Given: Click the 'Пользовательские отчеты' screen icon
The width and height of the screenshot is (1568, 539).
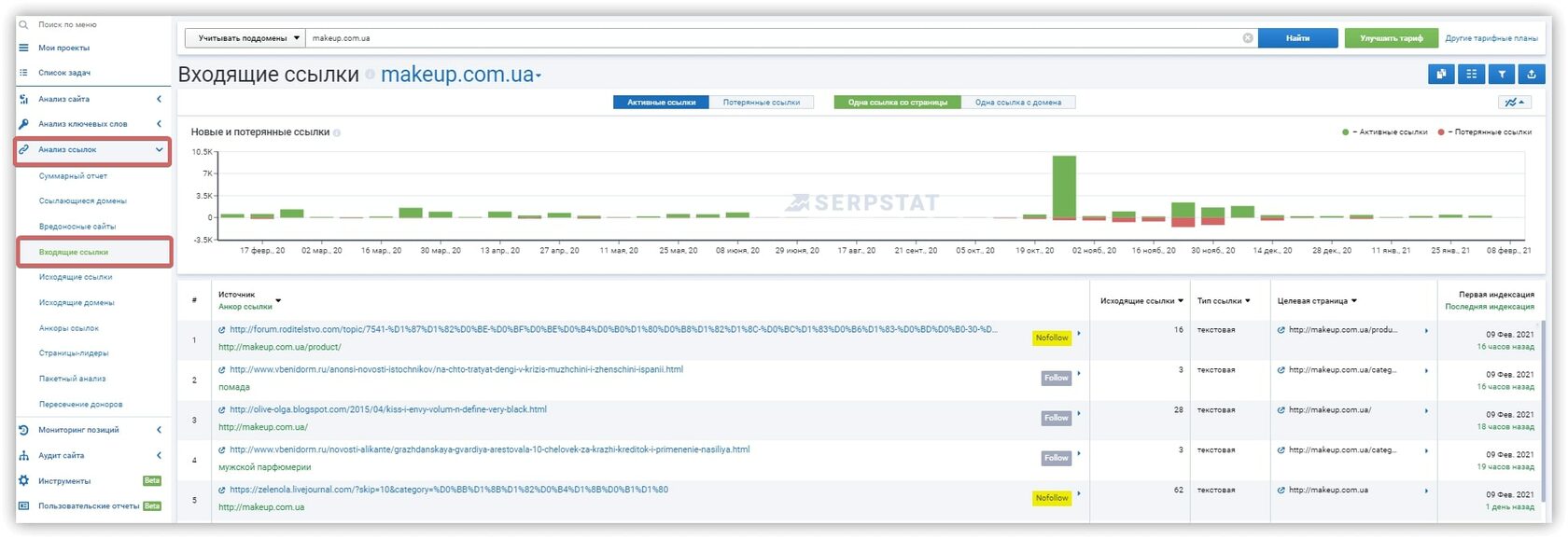Looking at the screenshot, I should tap(23, 506).
